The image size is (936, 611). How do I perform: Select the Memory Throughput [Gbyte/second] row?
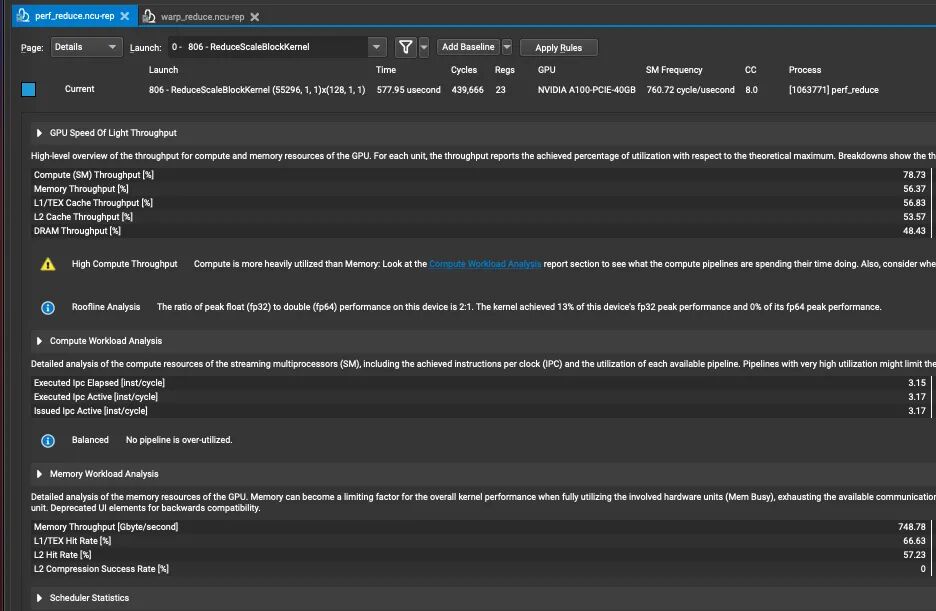coord(481,527)
